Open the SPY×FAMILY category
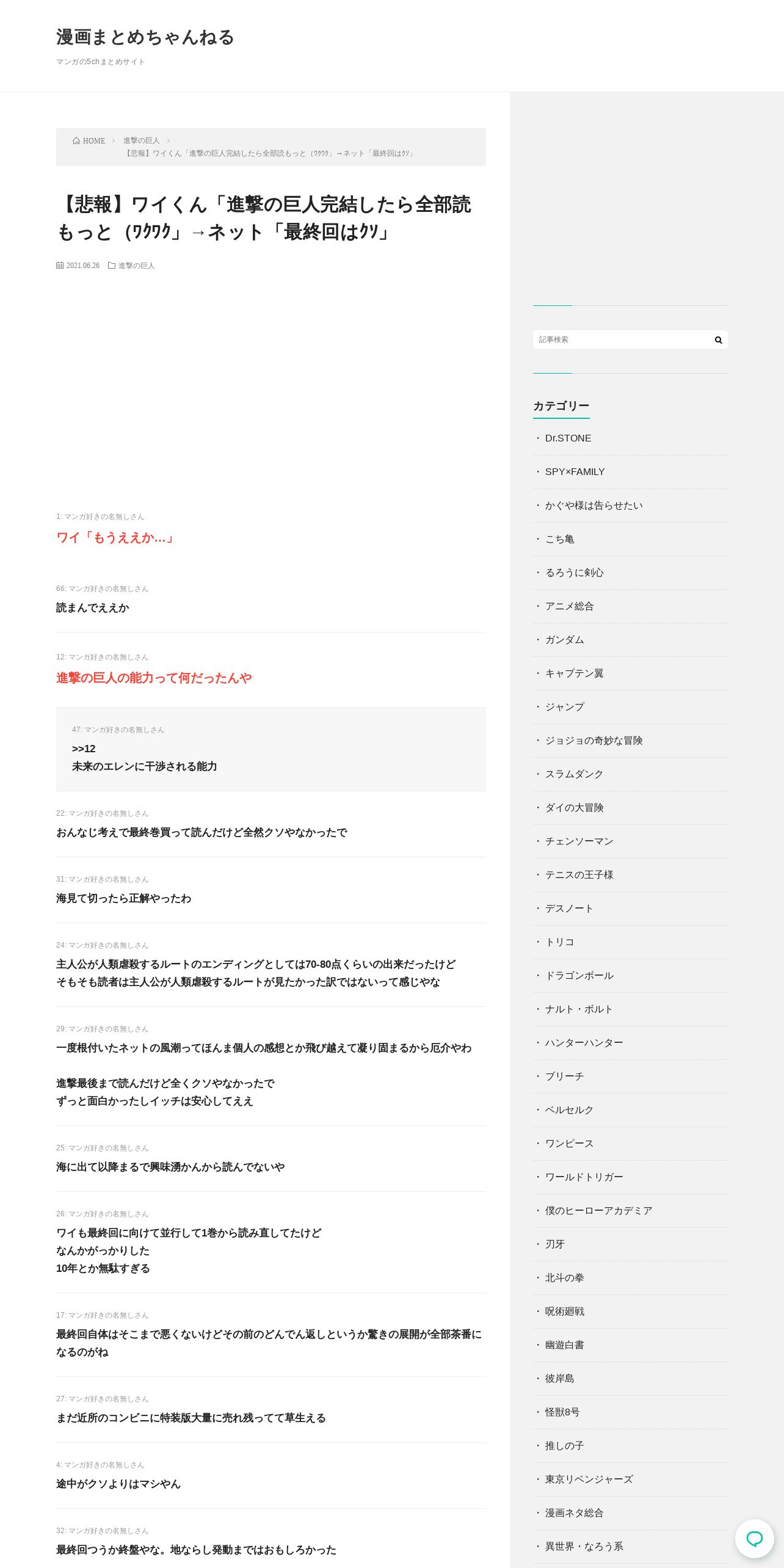 [575, 472]
